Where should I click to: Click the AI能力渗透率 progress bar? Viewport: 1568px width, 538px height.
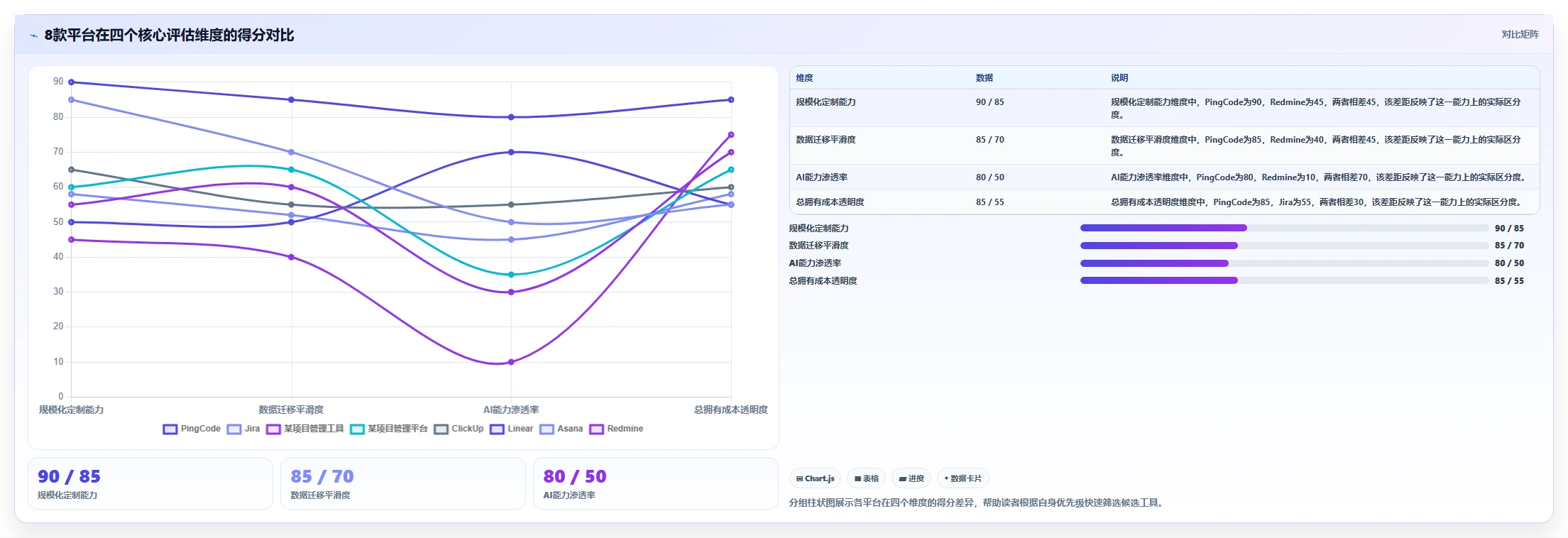point(1284,263)
